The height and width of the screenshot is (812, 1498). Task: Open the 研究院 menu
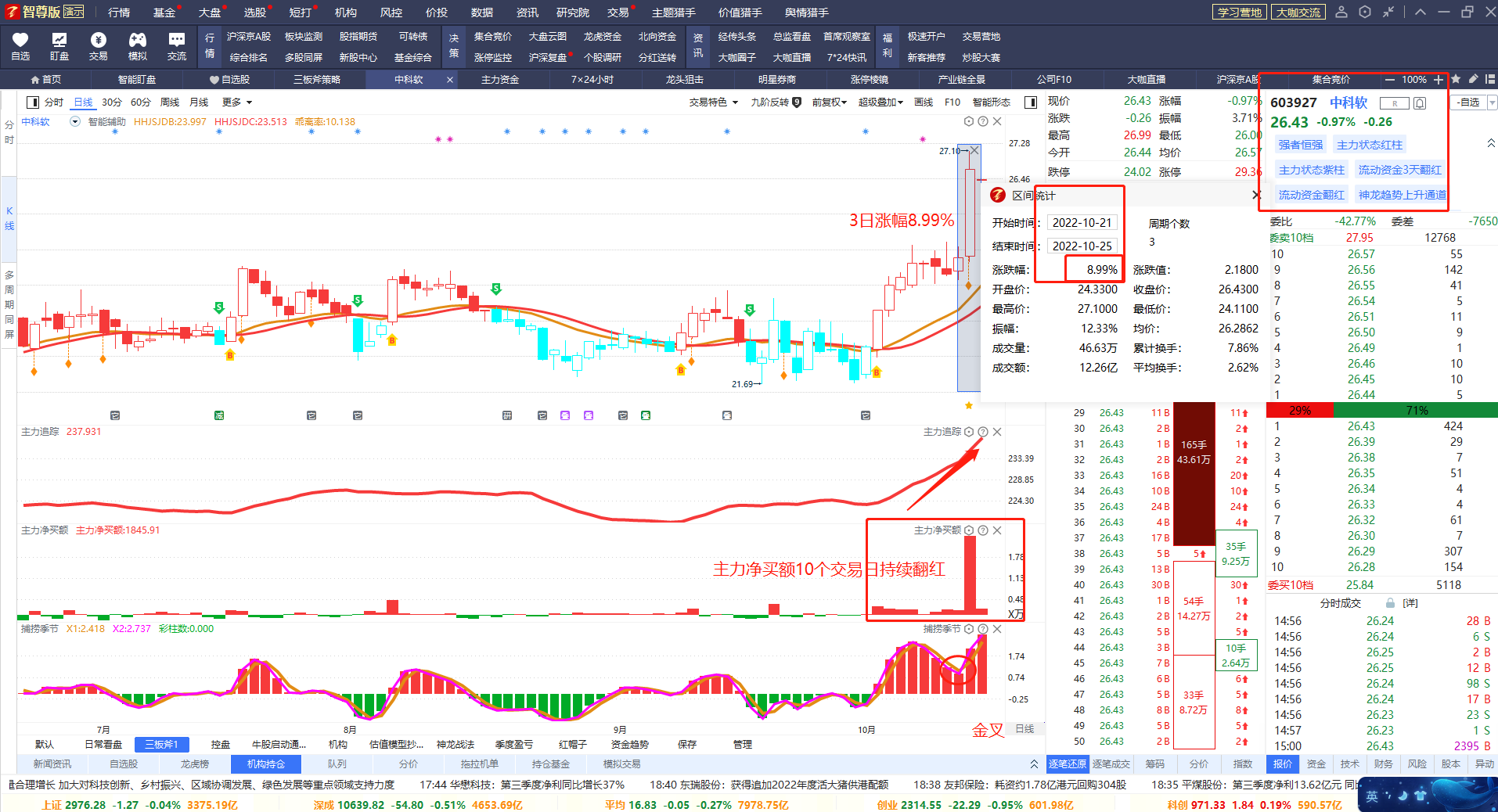pyautogui.click(x=573, y=13)
